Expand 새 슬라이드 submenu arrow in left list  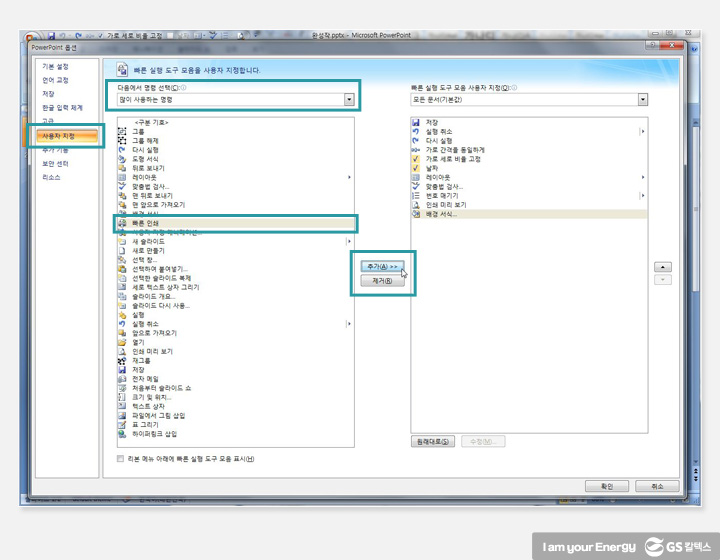(x=349, y=241)
